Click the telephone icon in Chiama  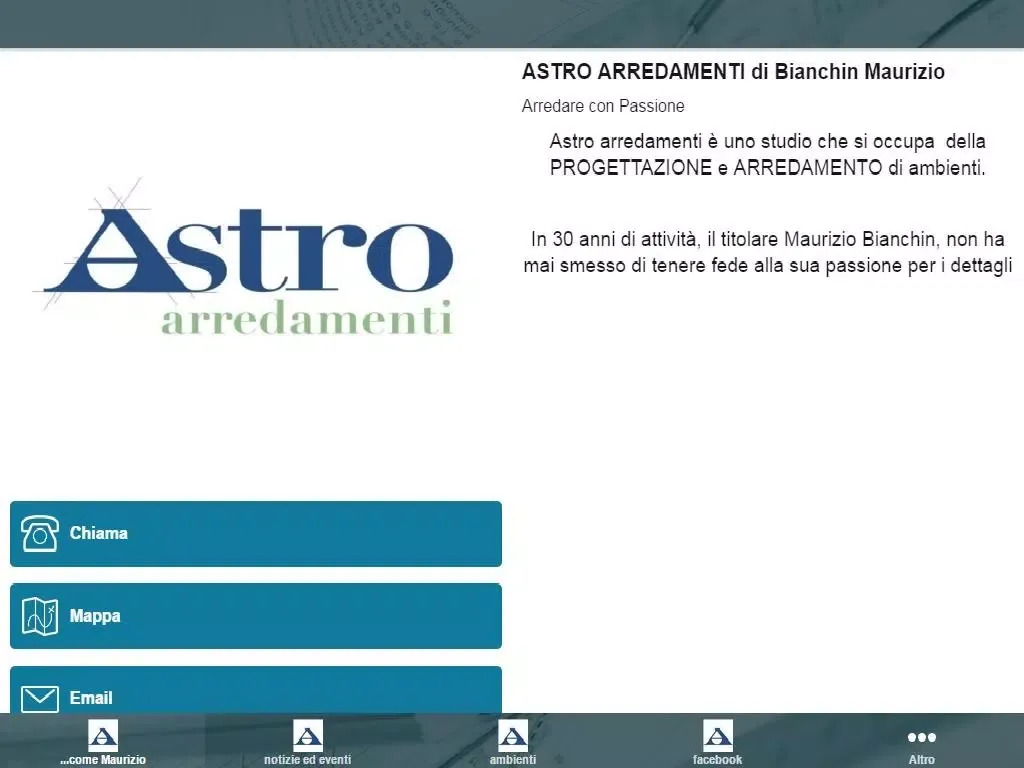[x=40, y=534]
